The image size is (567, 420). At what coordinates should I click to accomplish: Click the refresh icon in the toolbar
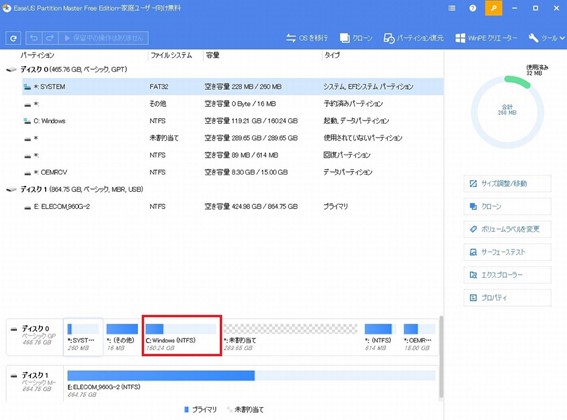point(13,38)
